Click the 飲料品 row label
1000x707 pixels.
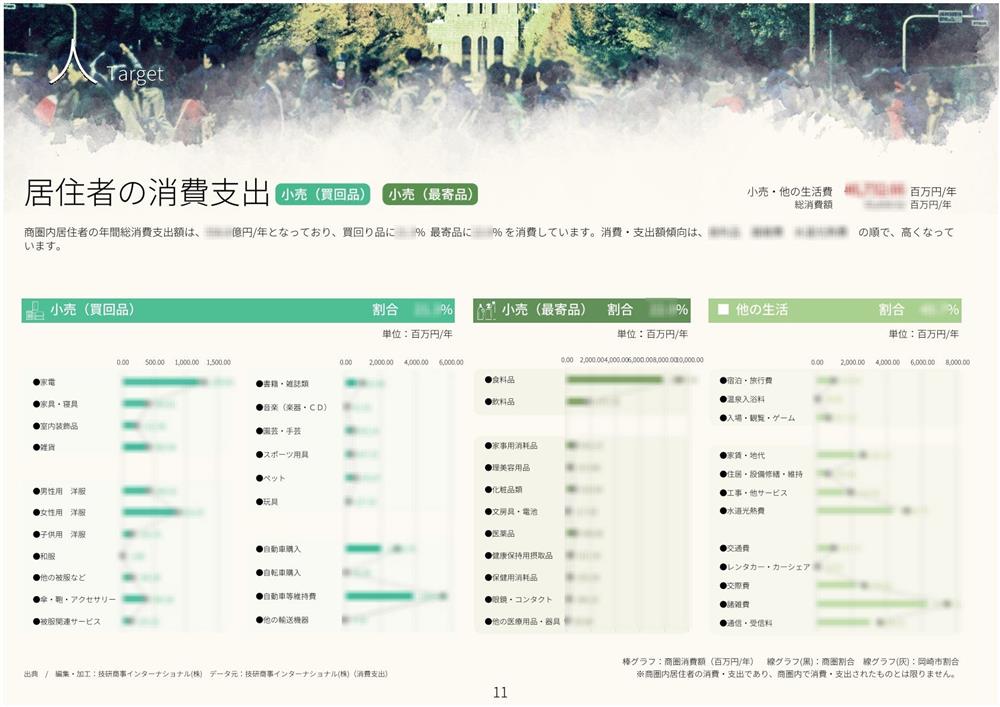tap(500, 402)
